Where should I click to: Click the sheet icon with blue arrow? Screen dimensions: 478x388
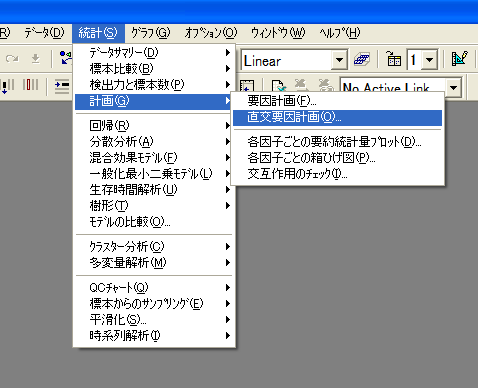point(247,85)
